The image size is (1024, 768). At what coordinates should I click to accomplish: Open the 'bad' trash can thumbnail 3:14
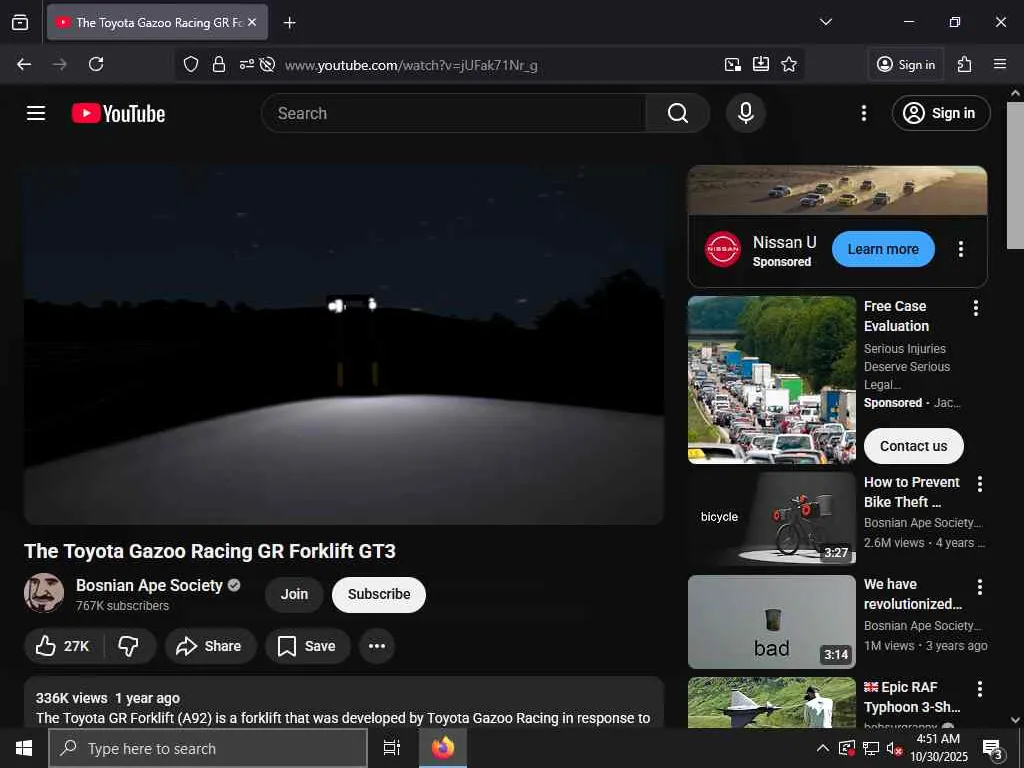click(x=771, y=622)
